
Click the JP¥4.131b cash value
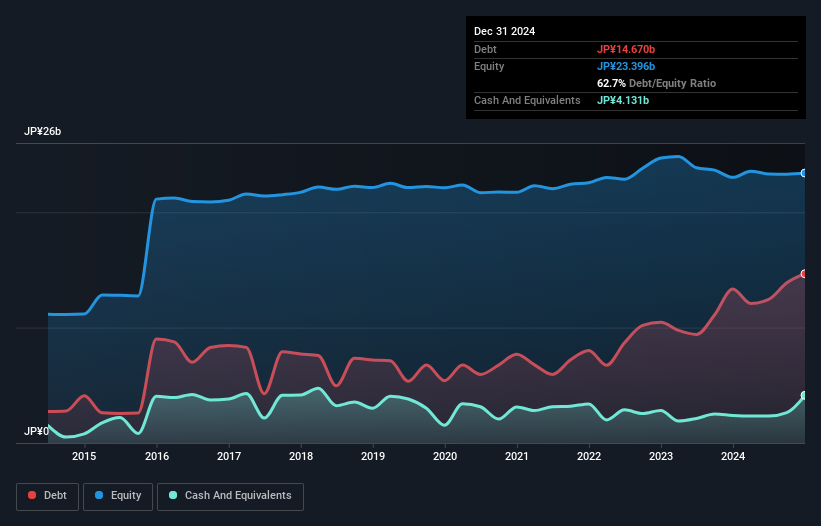click(623, 100)
